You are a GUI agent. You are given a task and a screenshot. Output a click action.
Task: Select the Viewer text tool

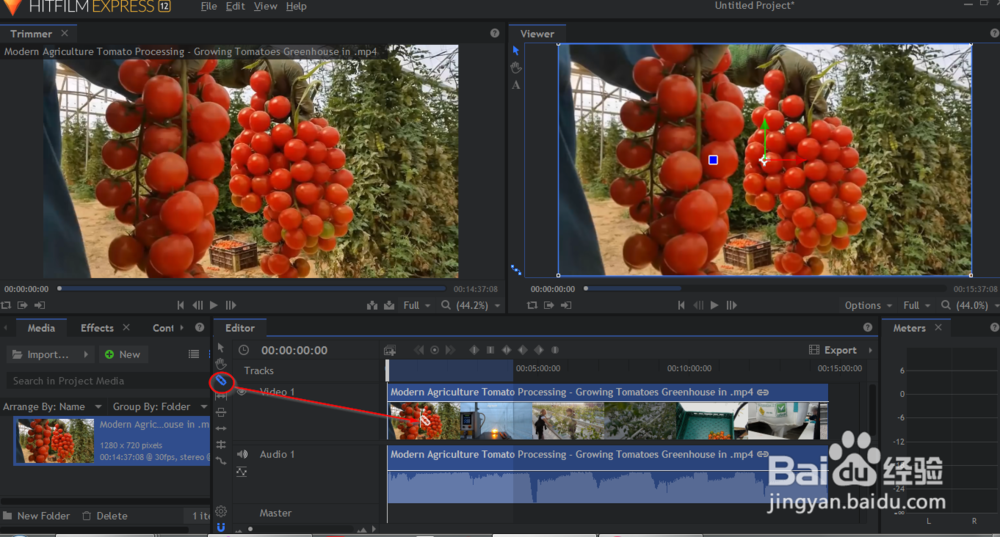point(516,85)
